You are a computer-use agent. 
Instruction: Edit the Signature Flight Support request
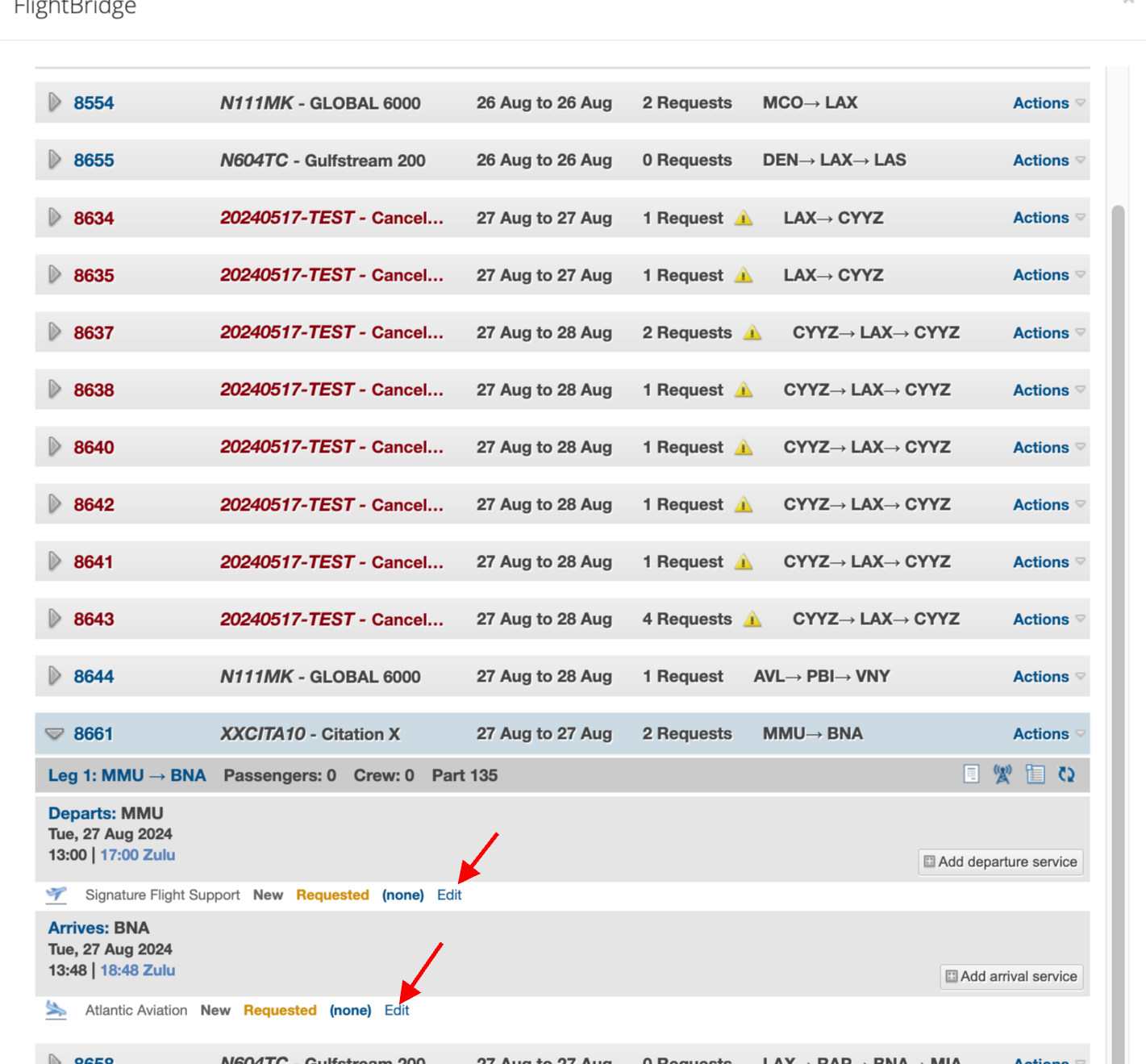pos(449,895)
